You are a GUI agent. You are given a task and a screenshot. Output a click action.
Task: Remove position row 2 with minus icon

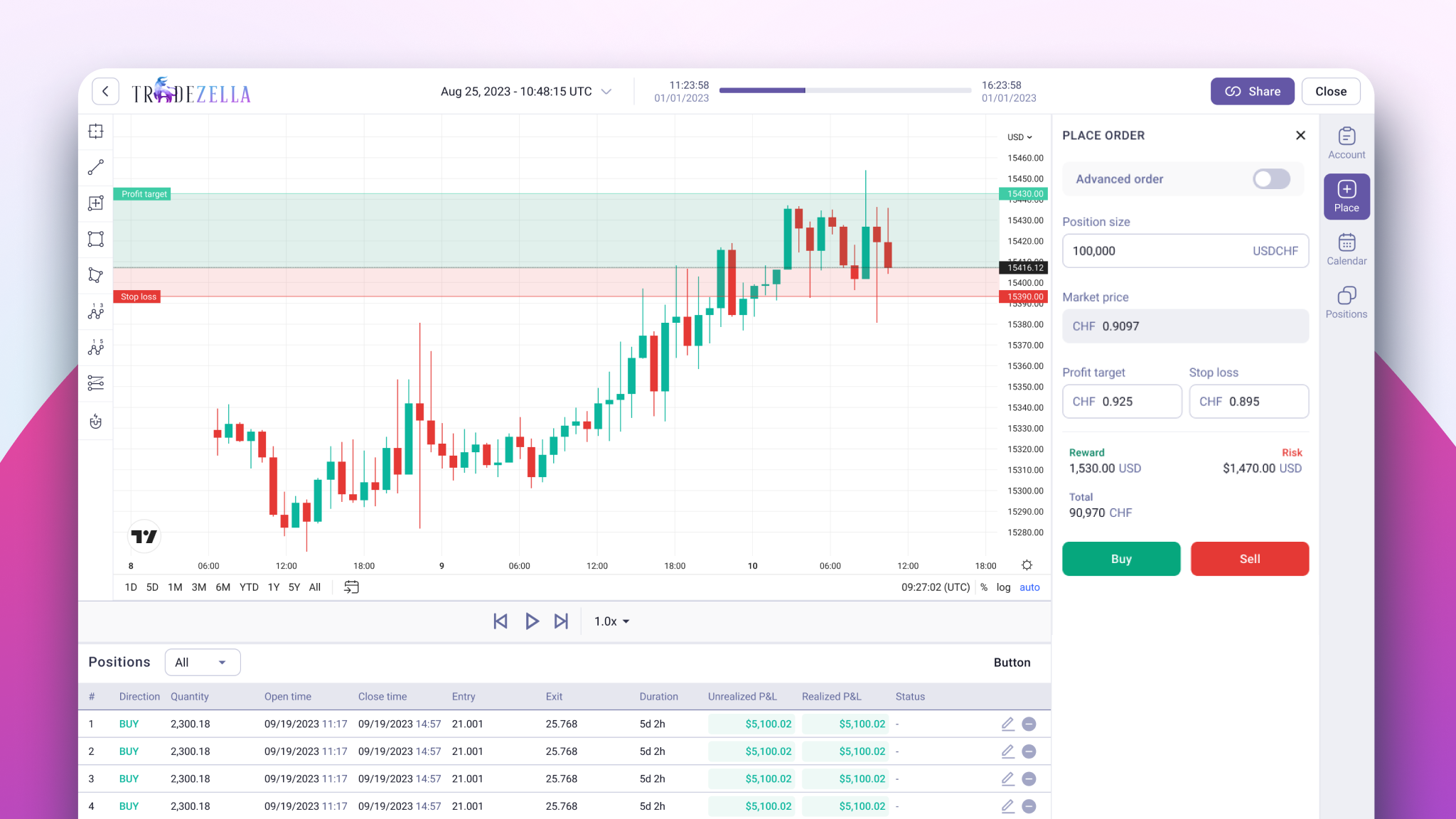click(1029, 751)
